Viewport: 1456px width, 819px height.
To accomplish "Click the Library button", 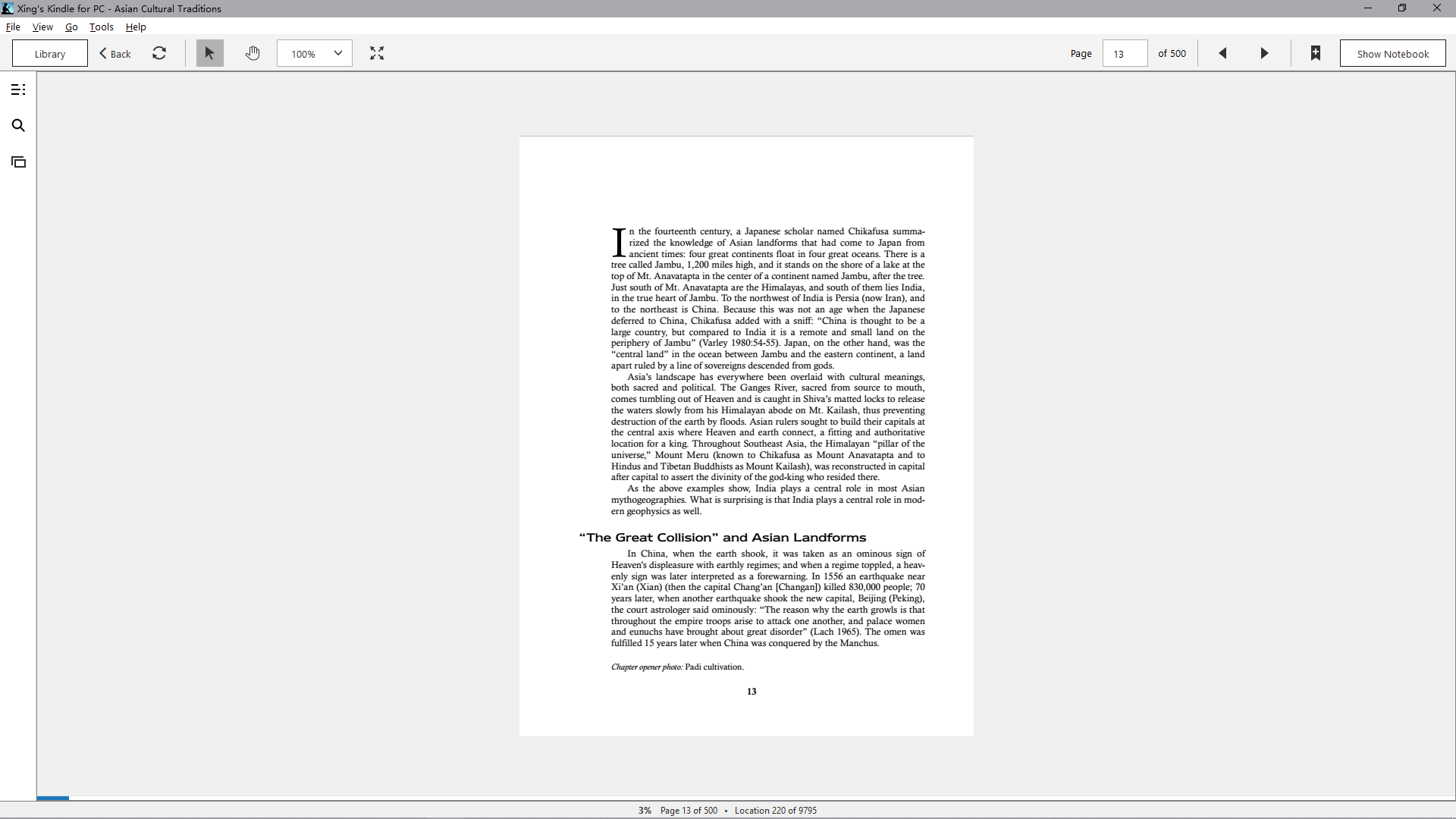I will [50, 53].
